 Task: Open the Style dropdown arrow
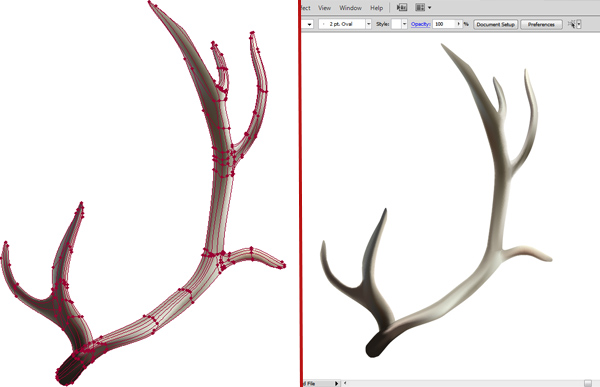404,24
